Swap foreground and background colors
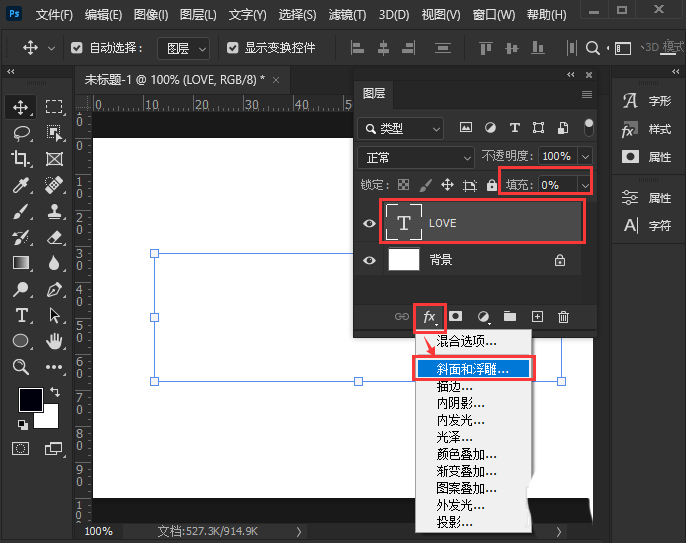The height and width of the screenshot is (543, 686). point(55,392)
